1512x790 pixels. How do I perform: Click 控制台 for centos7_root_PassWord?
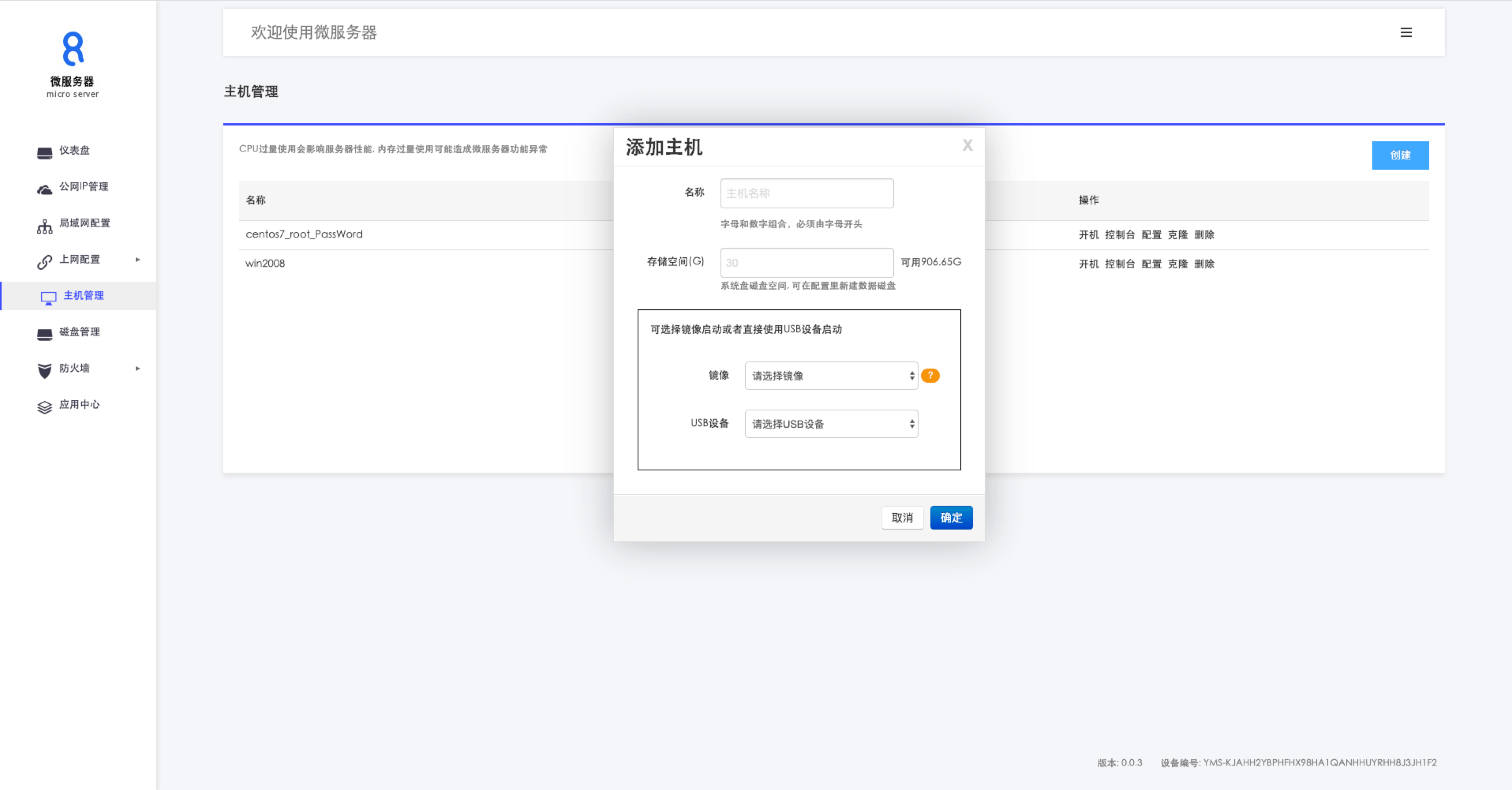(1120, 235)
